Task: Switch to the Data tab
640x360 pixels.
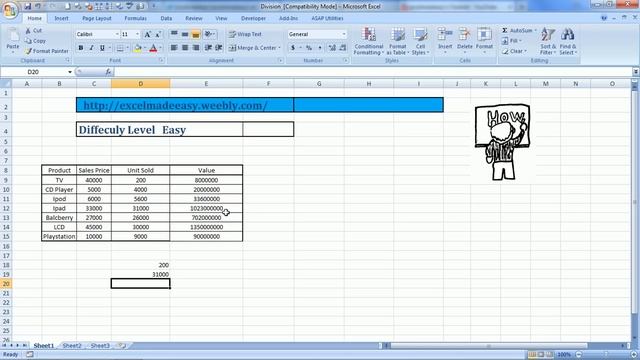Action: point(166,18)
